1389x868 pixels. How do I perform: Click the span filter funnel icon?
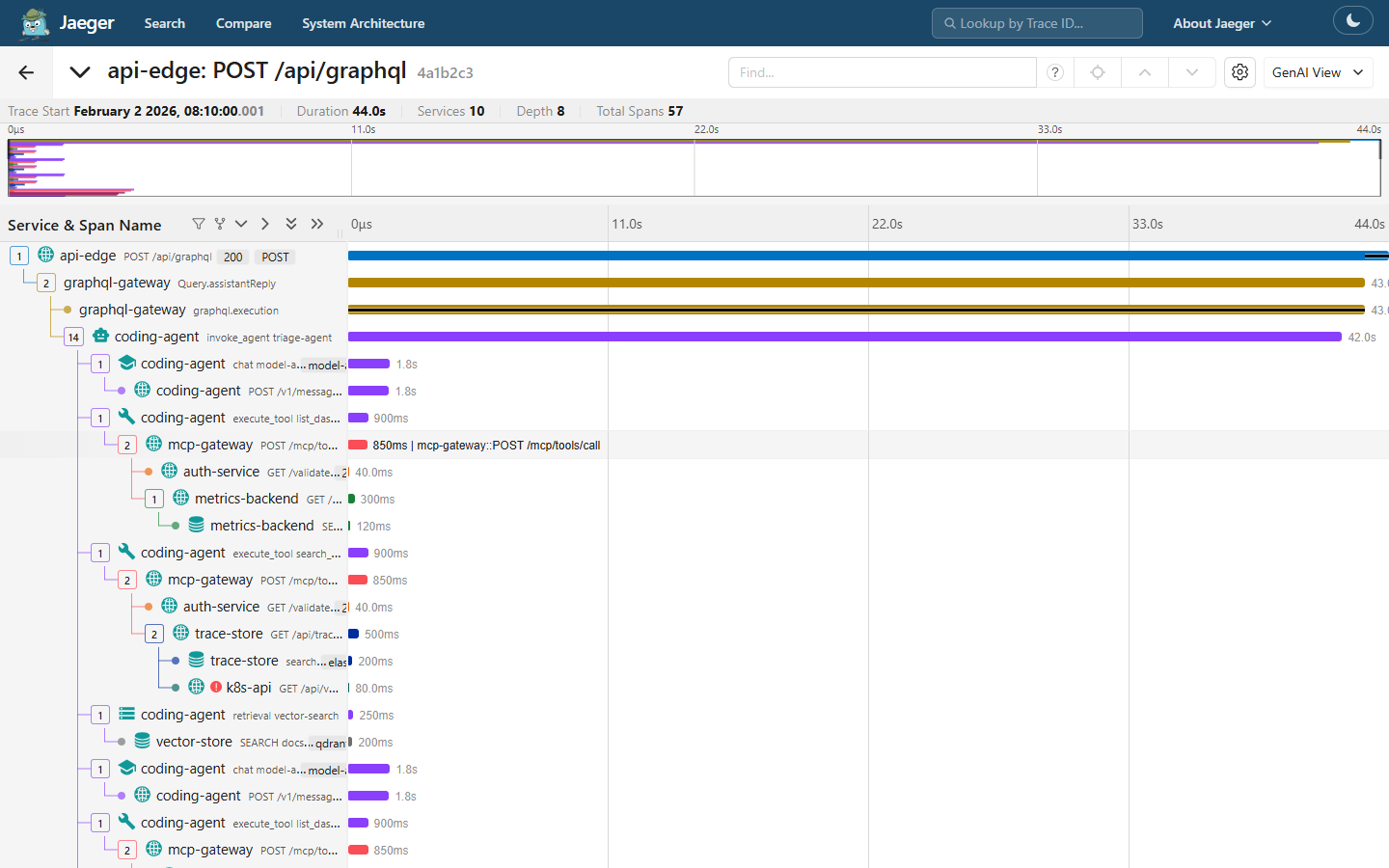(x=199, y=224)
